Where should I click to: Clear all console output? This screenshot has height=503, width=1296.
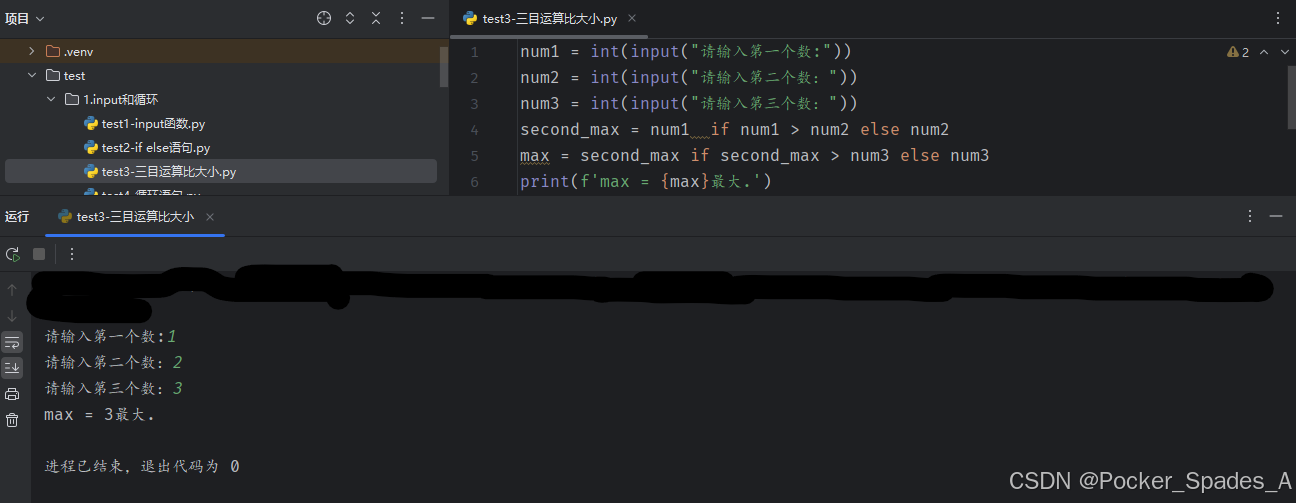point(12,420)
